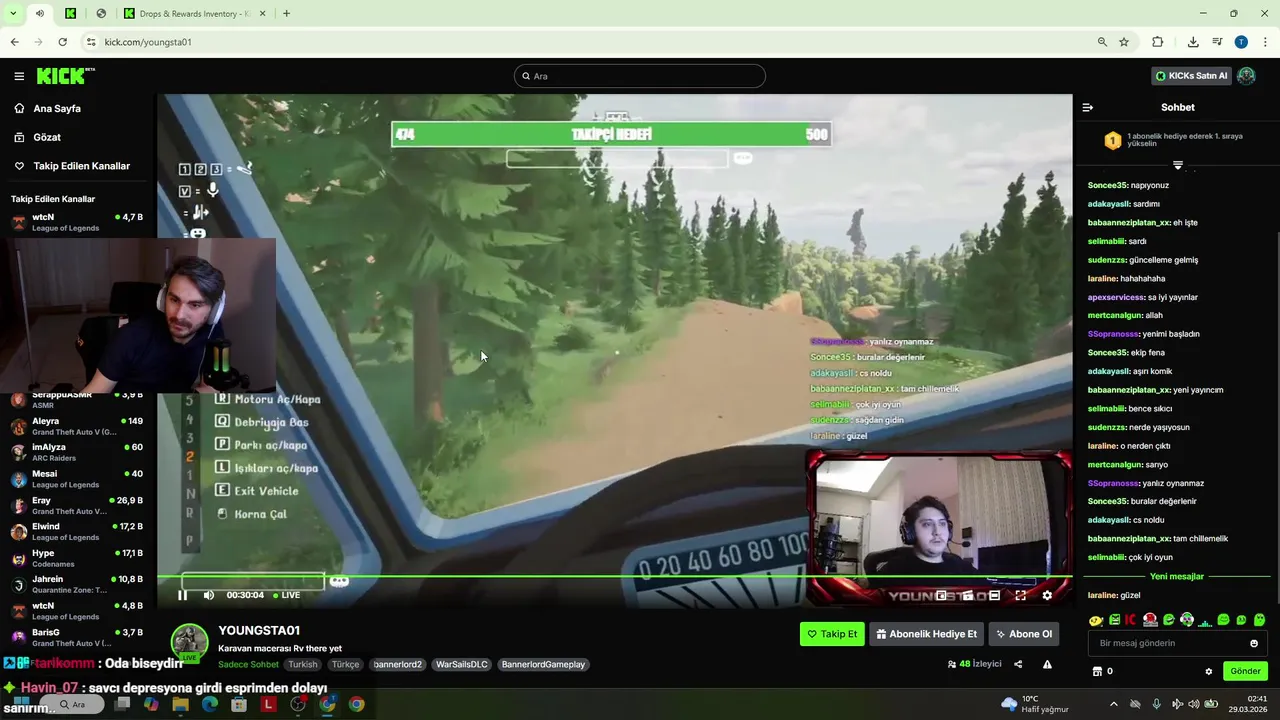Click Abonelik Hediye Et button
This screenshot has height=720, width=1280.
pyautogui.click(x=926, y=634)
